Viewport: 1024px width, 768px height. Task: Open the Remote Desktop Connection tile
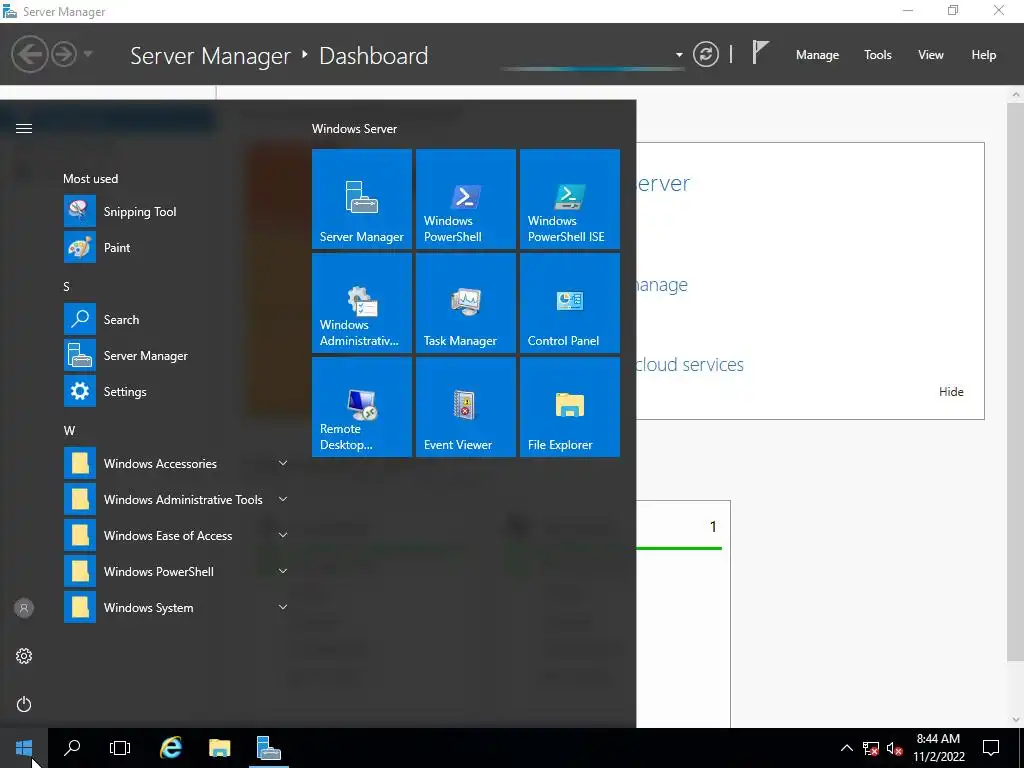pyautogui.click(x=362, y=407)
